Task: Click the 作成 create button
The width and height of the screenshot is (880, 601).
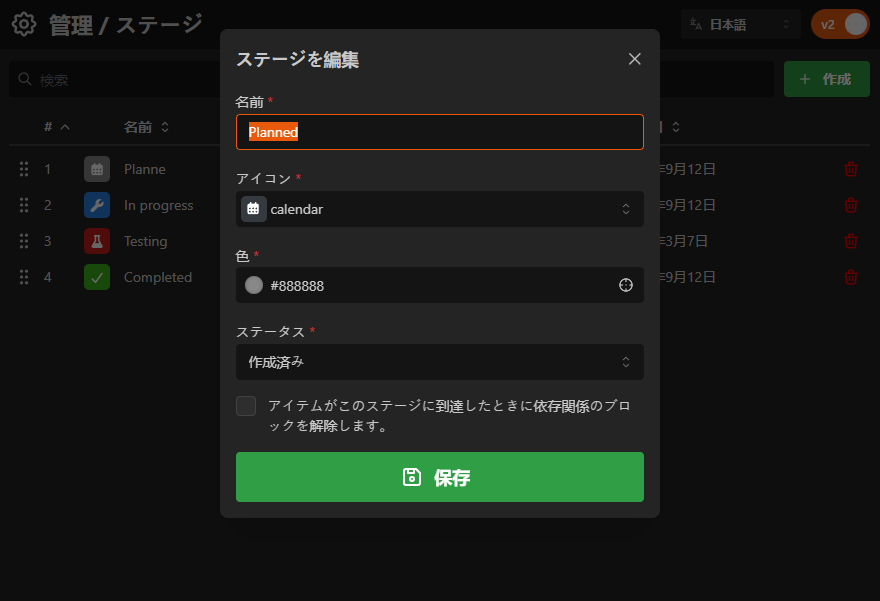Action: (x=826, y=79)
